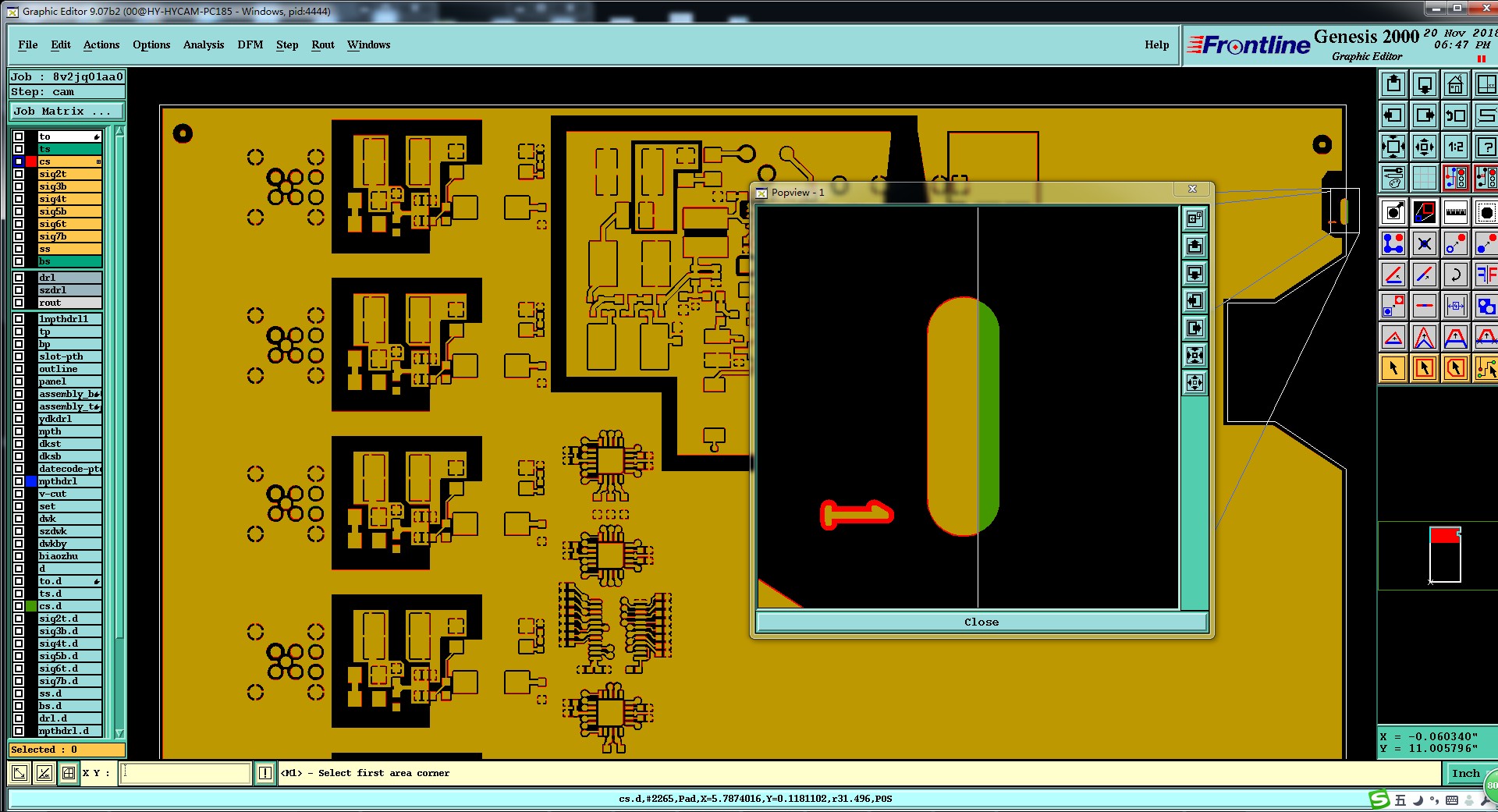Toggle checkbox for layer sig2t

pos(19,174)
